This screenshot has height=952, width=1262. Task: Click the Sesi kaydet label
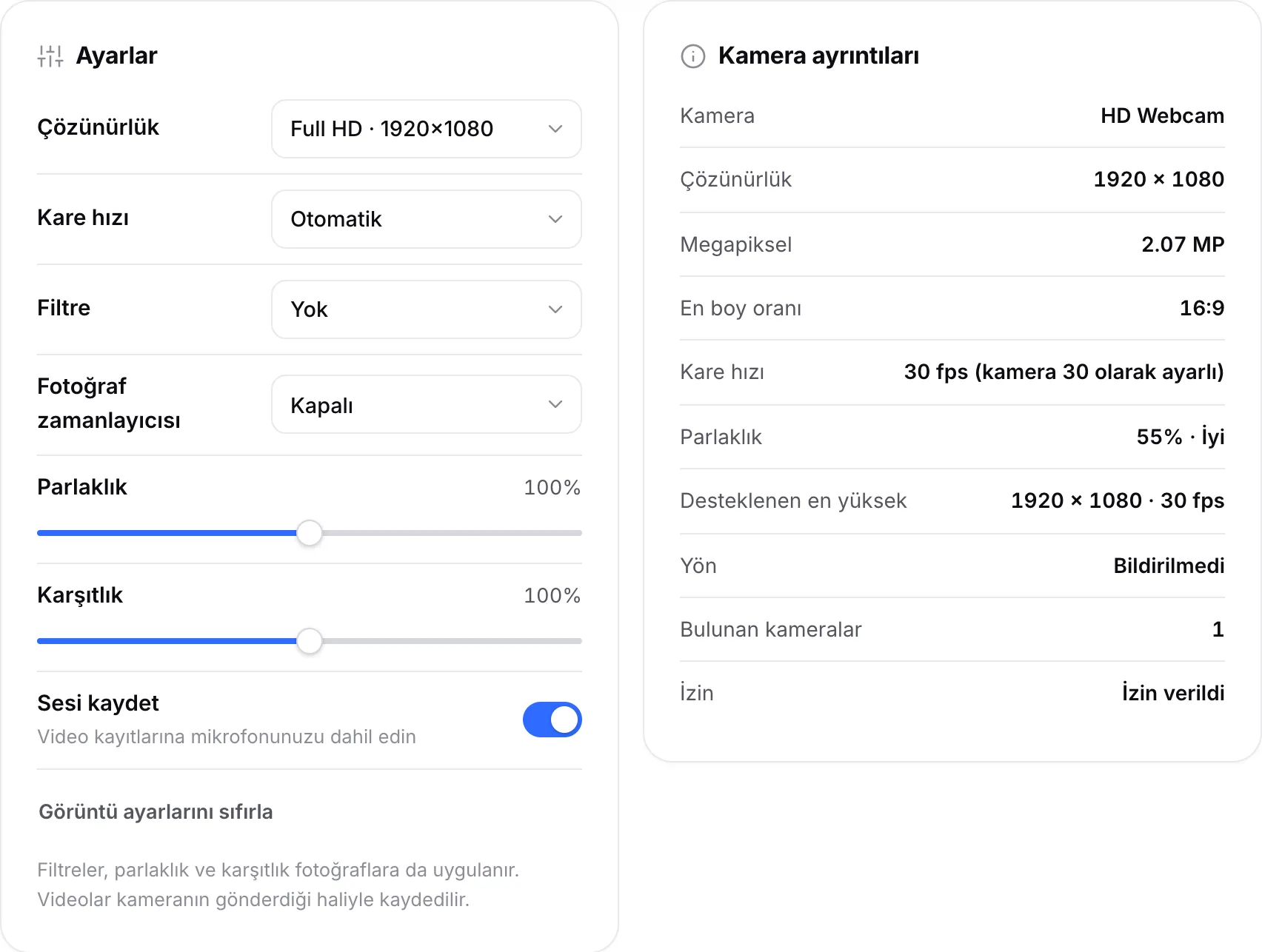point(98,703)
